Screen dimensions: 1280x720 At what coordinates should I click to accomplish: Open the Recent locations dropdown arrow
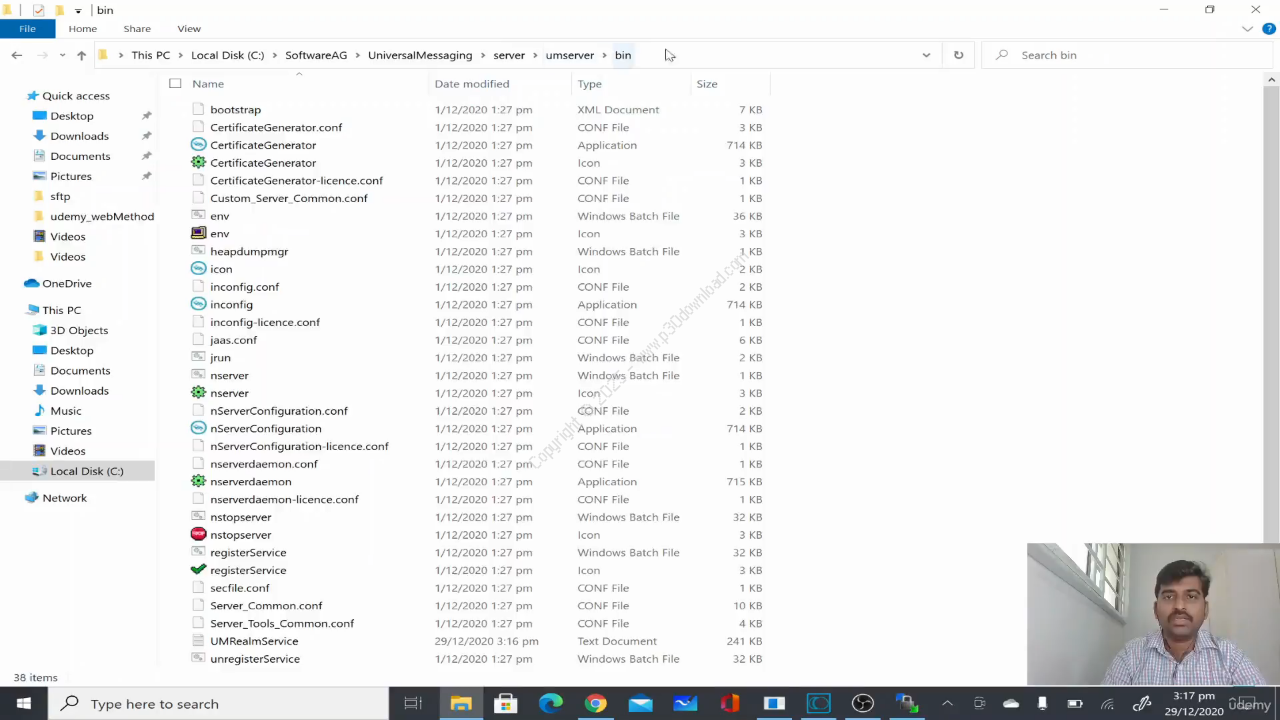pos(62,55)
